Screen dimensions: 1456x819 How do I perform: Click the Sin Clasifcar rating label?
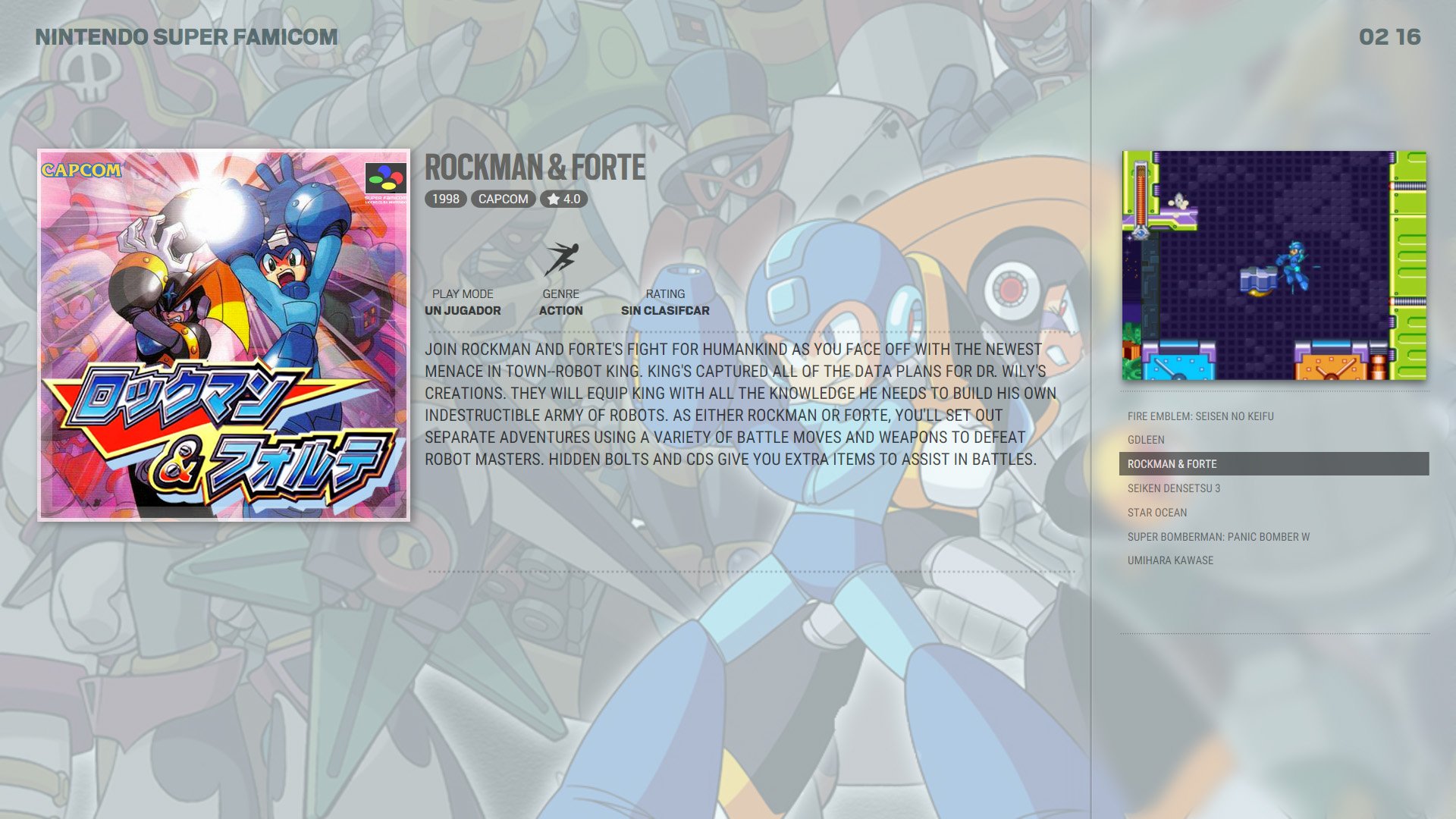coord(665,310)
